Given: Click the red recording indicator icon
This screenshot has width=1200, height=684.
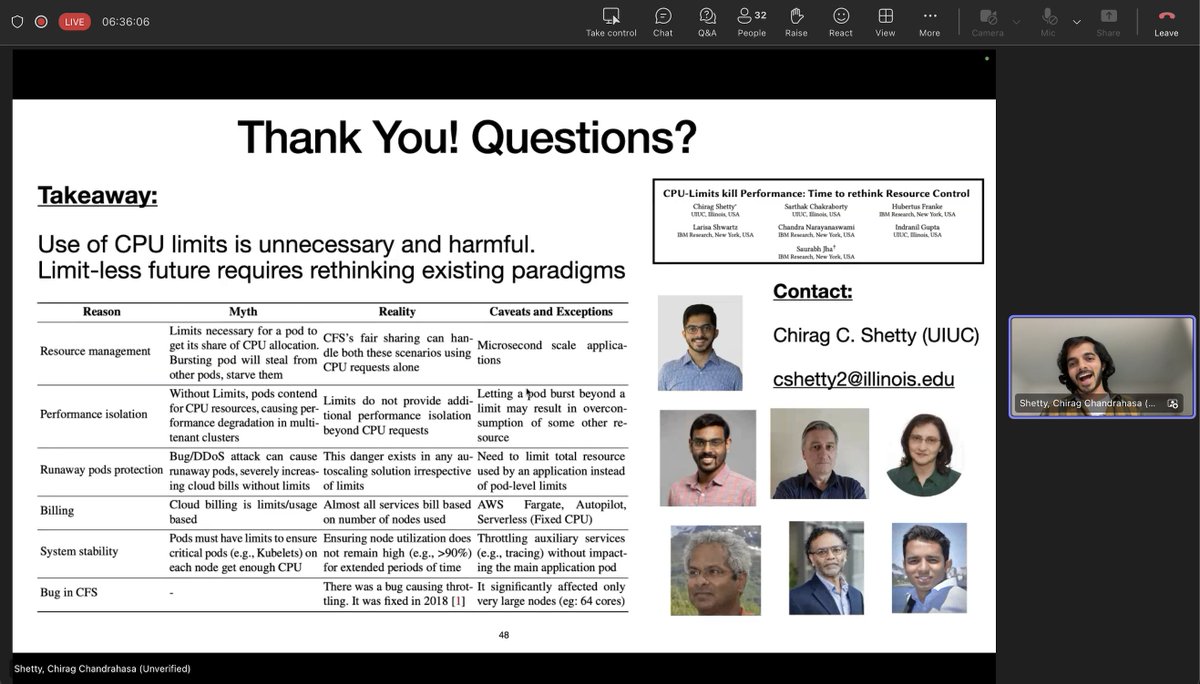Looking at the screenshot, I should pos(41,21).
